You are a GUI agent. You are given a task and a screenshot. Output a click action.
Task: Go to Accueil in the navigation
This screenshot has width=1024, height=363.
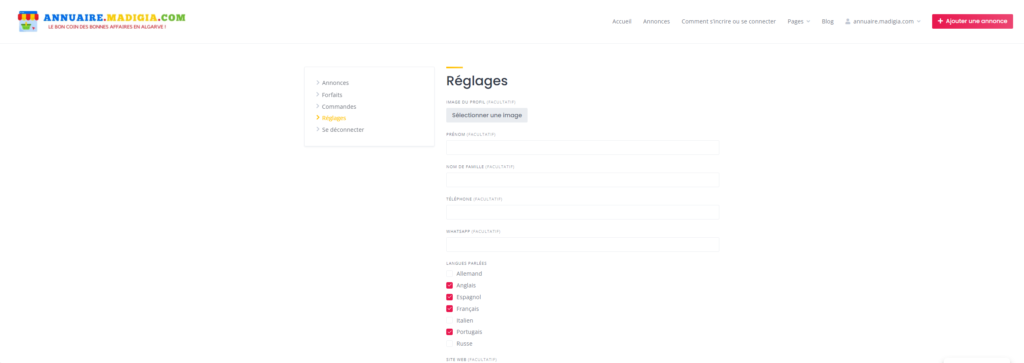pos(622,22)
